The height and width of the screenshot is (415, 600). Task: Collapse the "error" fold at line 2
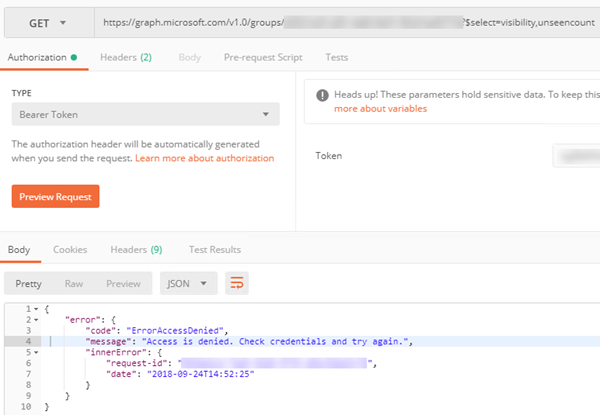coord(36,320)
